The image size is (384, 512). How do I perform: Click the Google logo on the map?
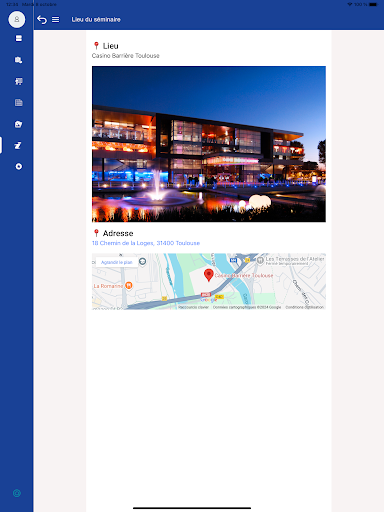tap(209, 300)
